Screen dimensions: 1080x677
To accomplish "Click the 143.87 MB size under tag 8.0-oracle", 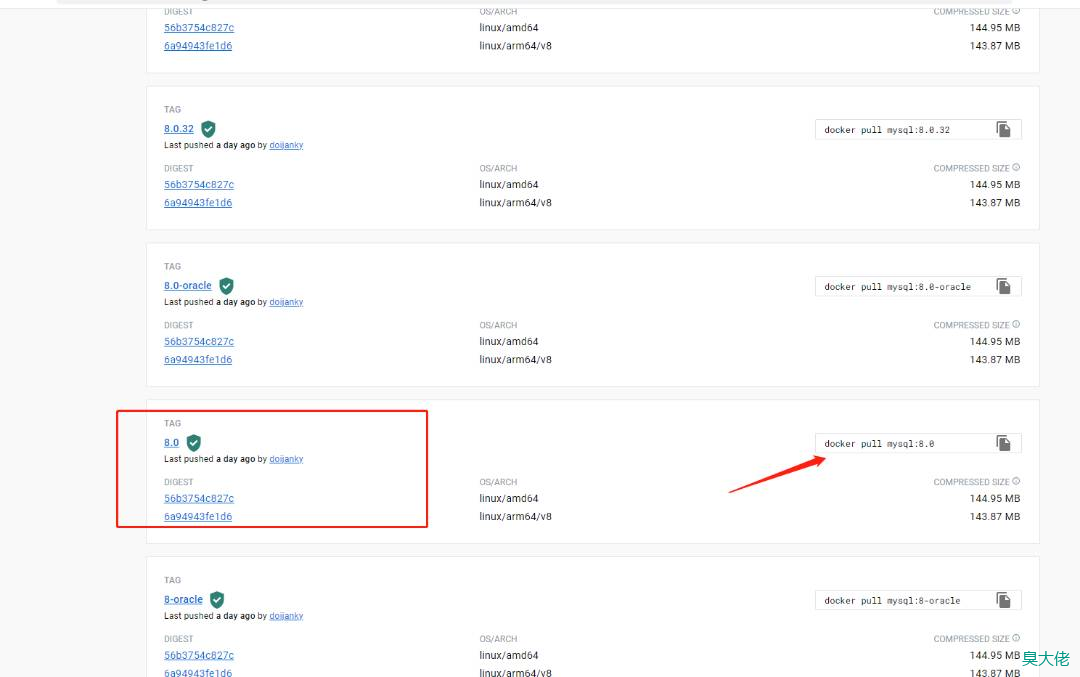I will 995,360.
